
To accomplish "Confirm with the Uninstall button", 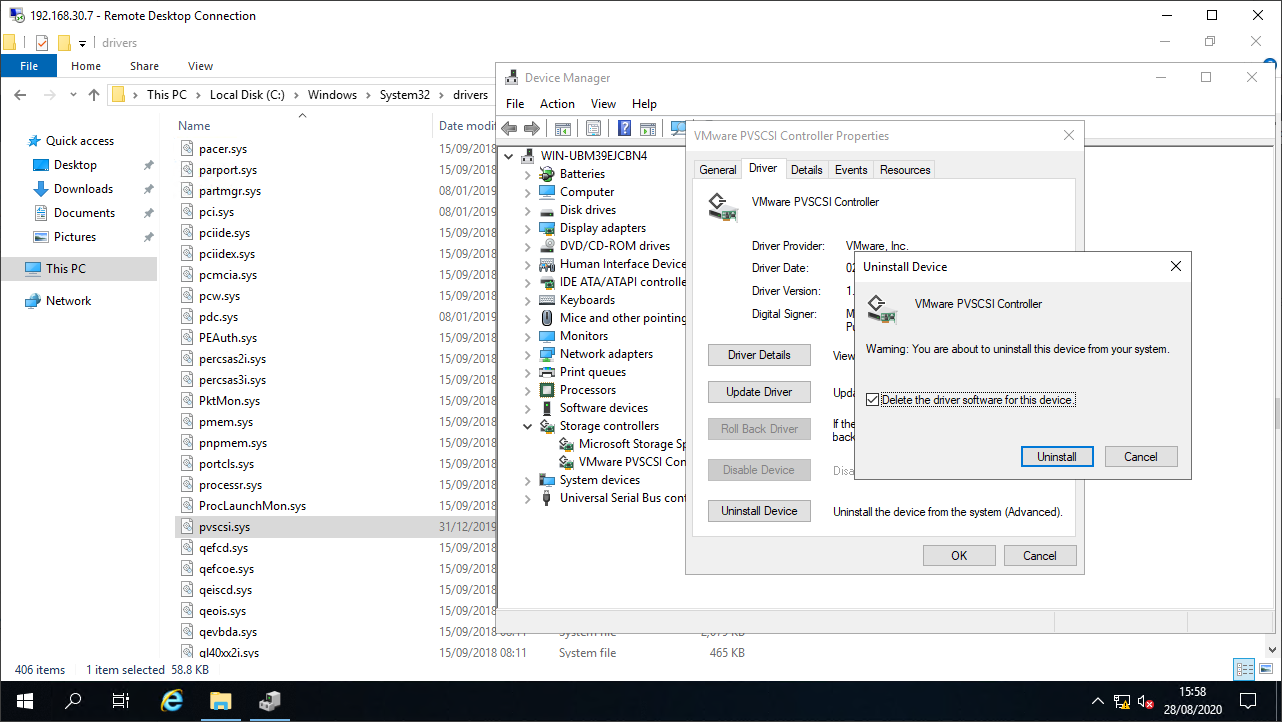I will [x=1057, y=457].
